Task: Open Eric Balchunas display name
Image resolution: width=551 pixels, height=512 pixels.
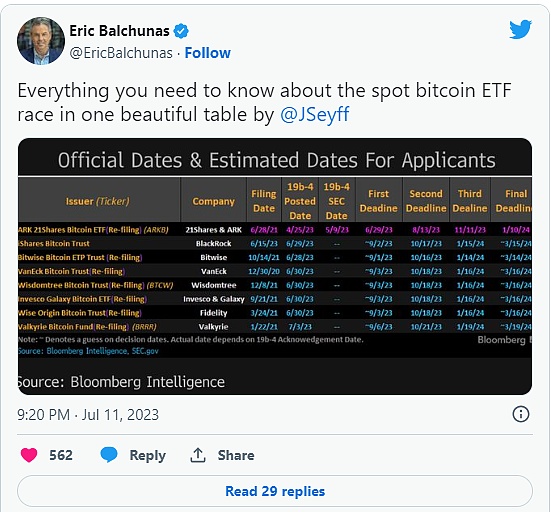Action: (x=119, y=31)
